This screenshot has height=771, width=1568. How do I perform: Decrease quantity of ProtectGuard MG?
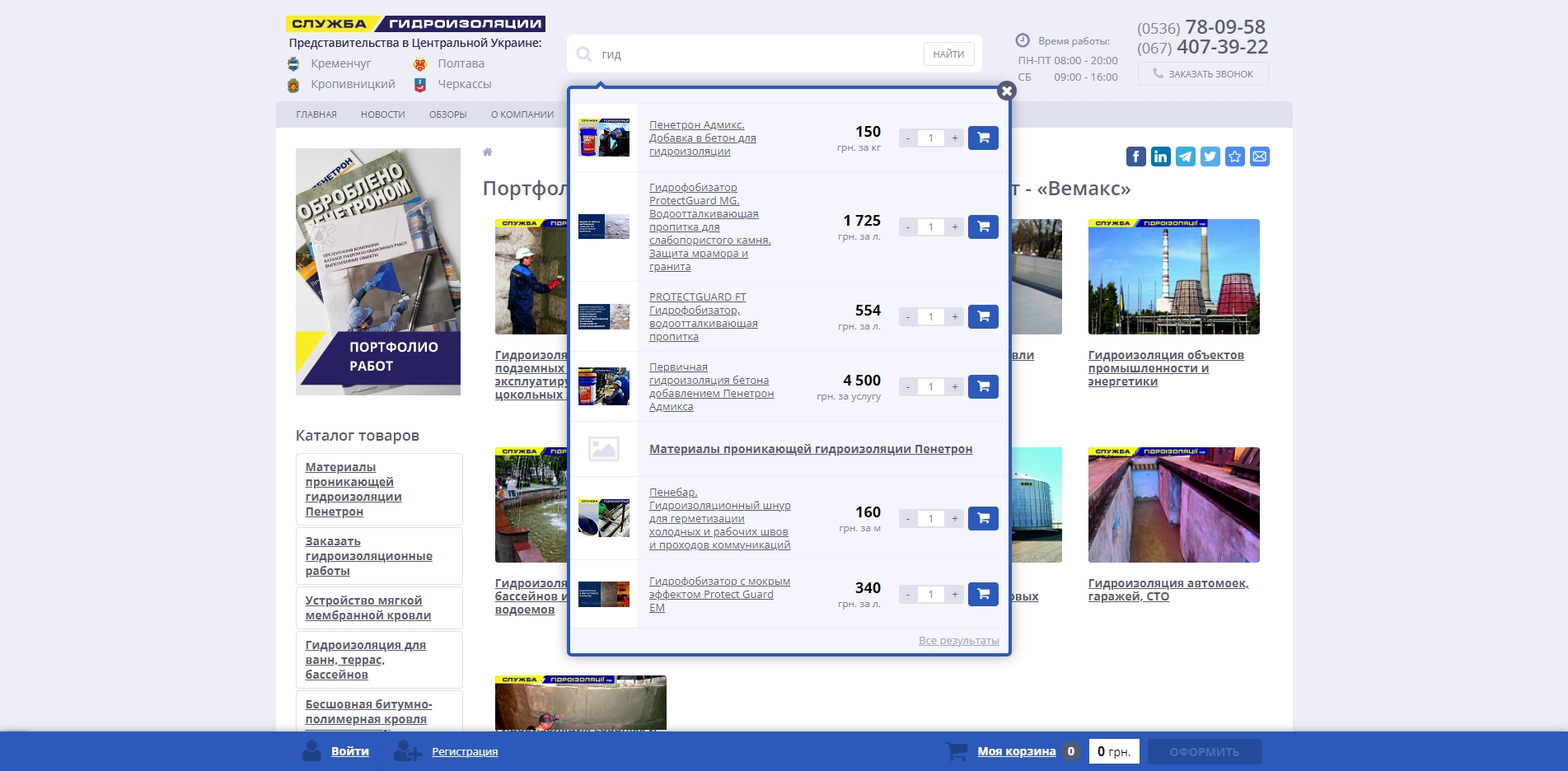pyautogui.click(x=908, y=227)
